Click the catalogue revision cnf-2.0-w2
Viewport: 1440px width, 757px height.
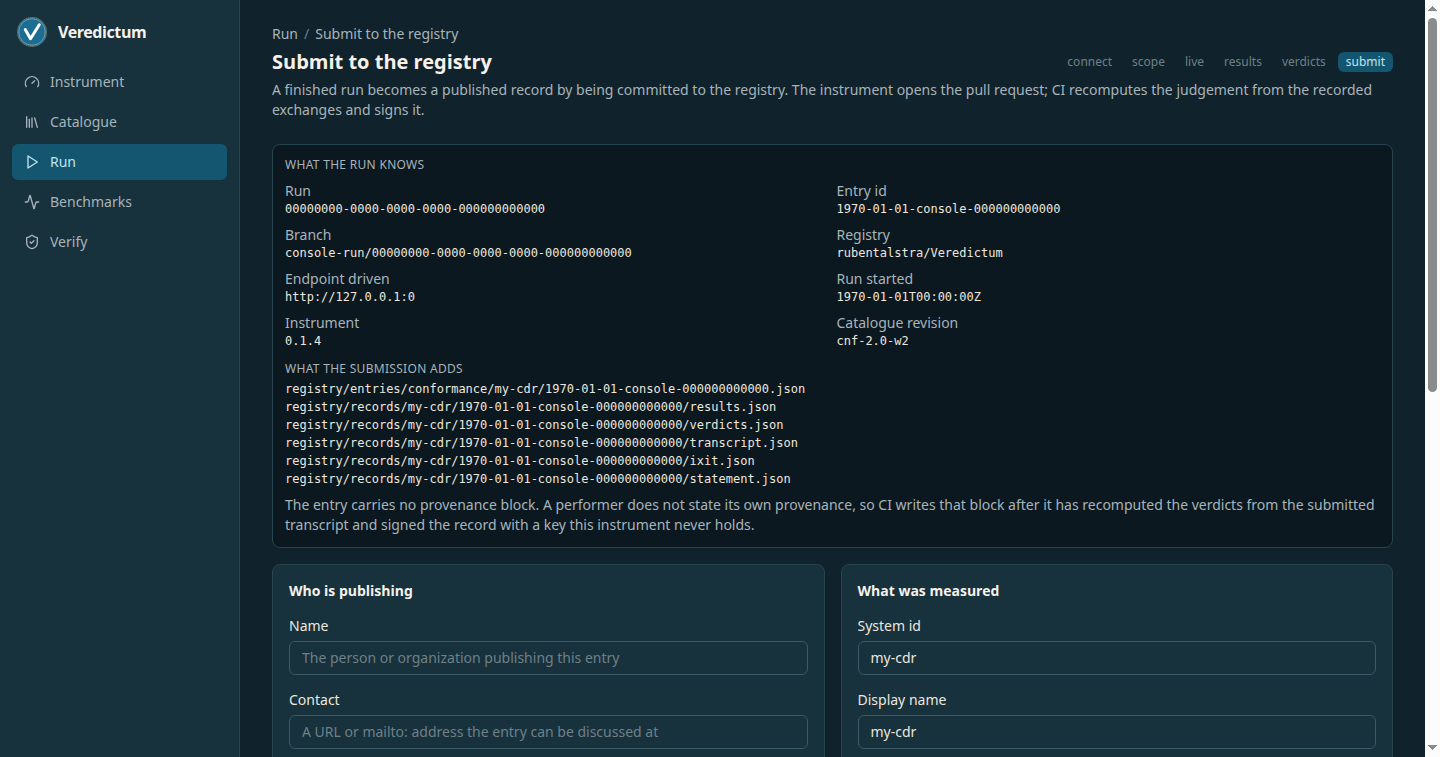click(873, 341)
